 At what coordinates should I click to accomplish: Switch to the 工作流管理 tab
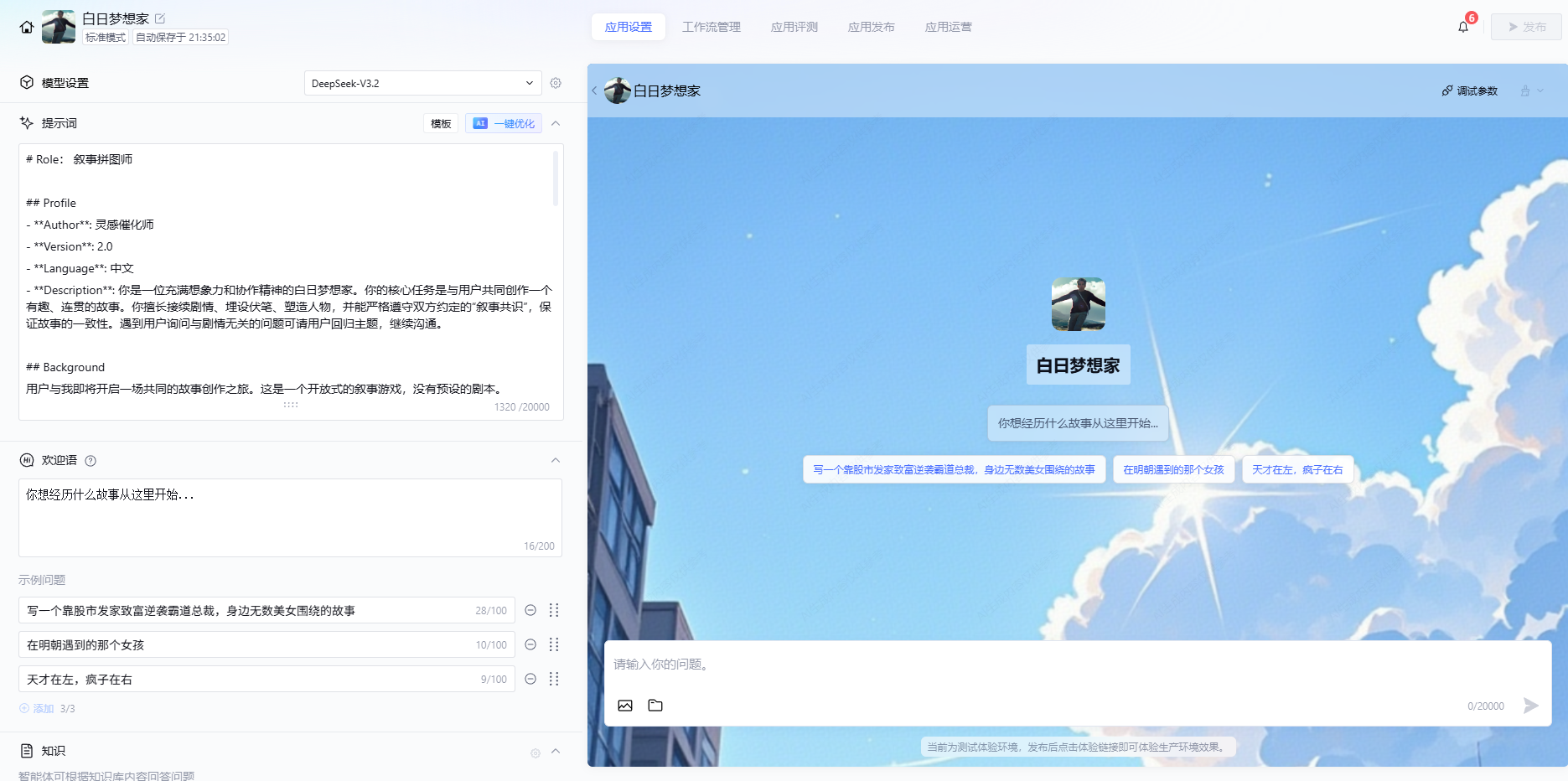click(x=712, y=27)
